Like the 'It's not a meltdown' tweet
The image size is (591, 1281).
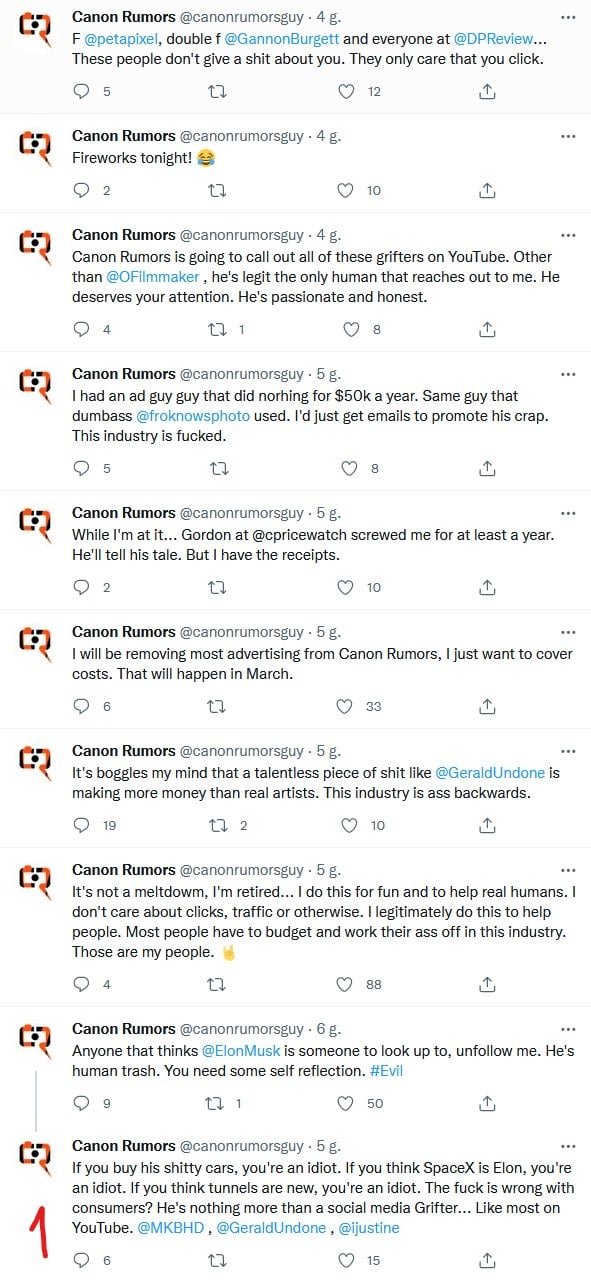346,984
